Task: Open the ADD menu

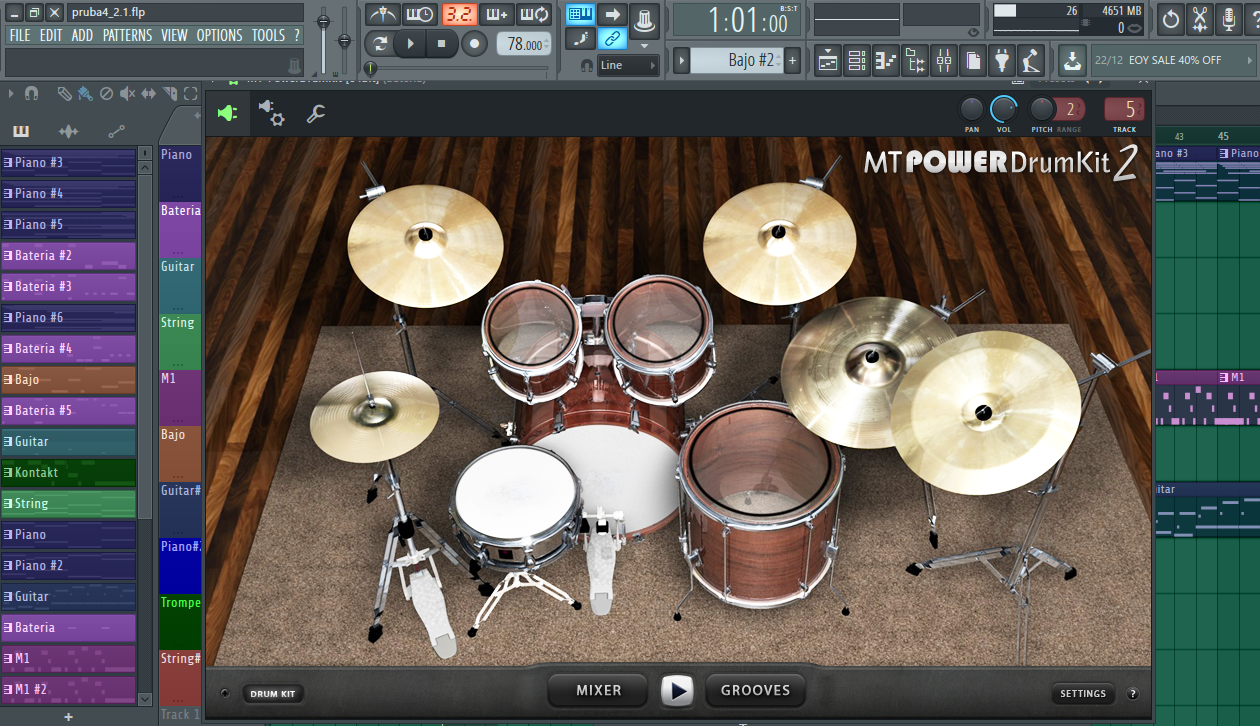Action: (82, 35)
